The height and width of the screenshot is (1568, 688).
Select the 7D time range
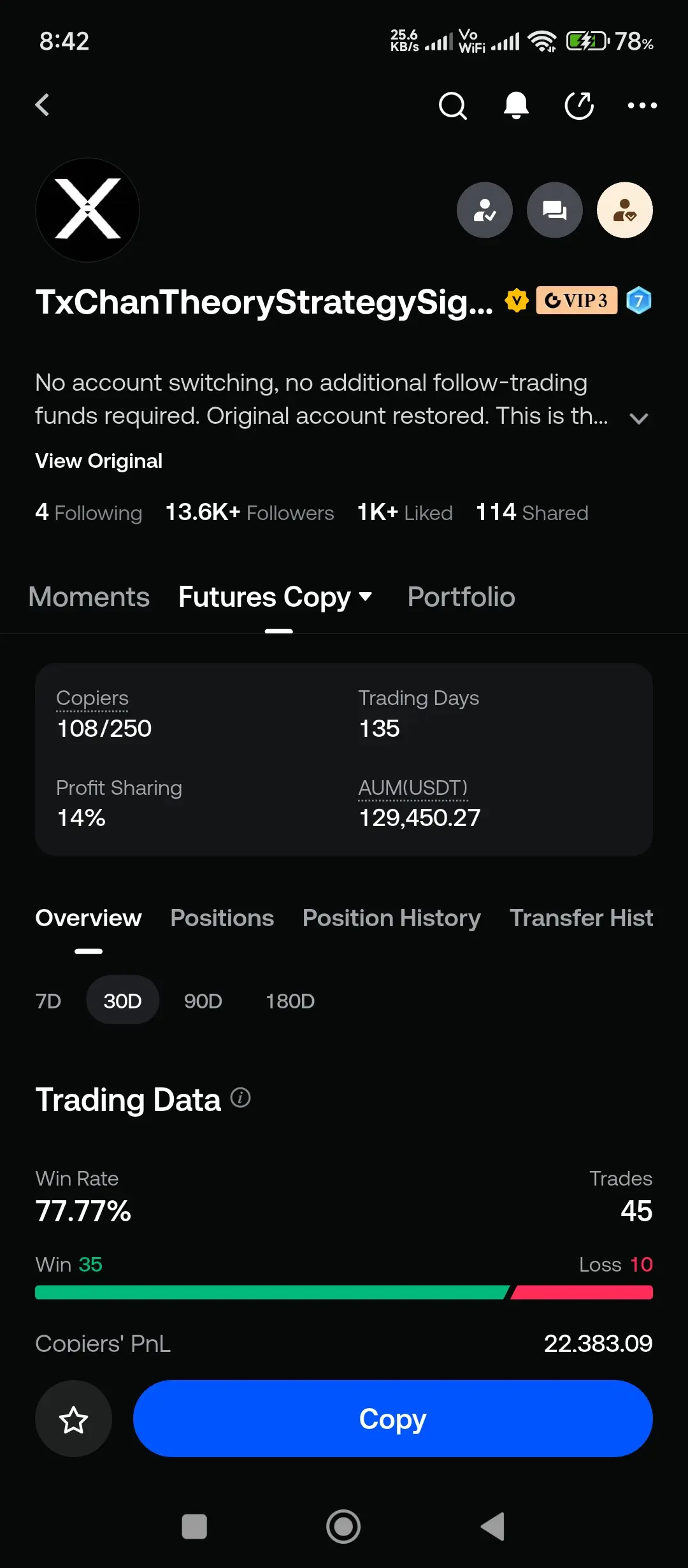point(48,1001)
